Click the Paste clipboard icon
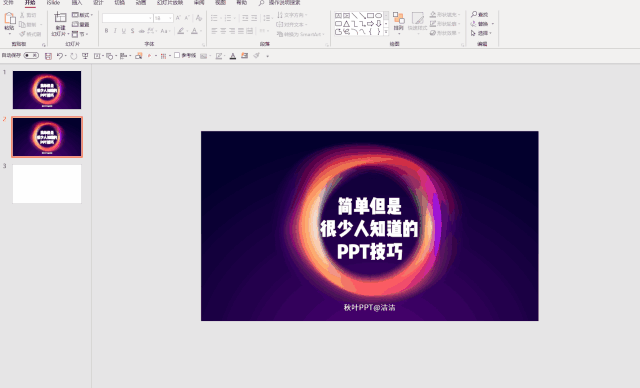This screenshot has width=640, height=388. [x=9, y=19]
